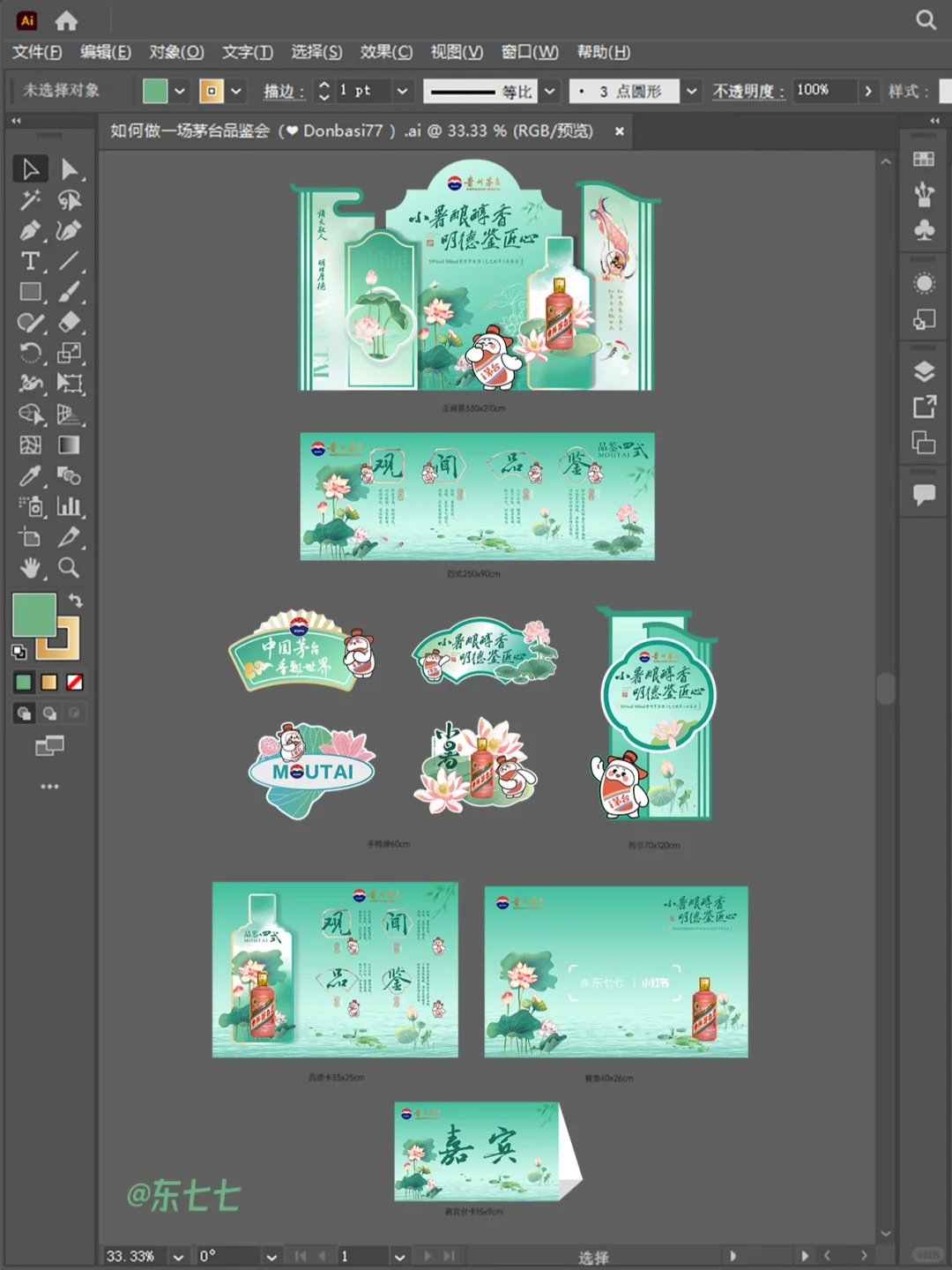Open variable width profile dropdown
Image resolution: width=952 pixels, height=1270 pixels.
pyautogui.click(x=550, y=91)
